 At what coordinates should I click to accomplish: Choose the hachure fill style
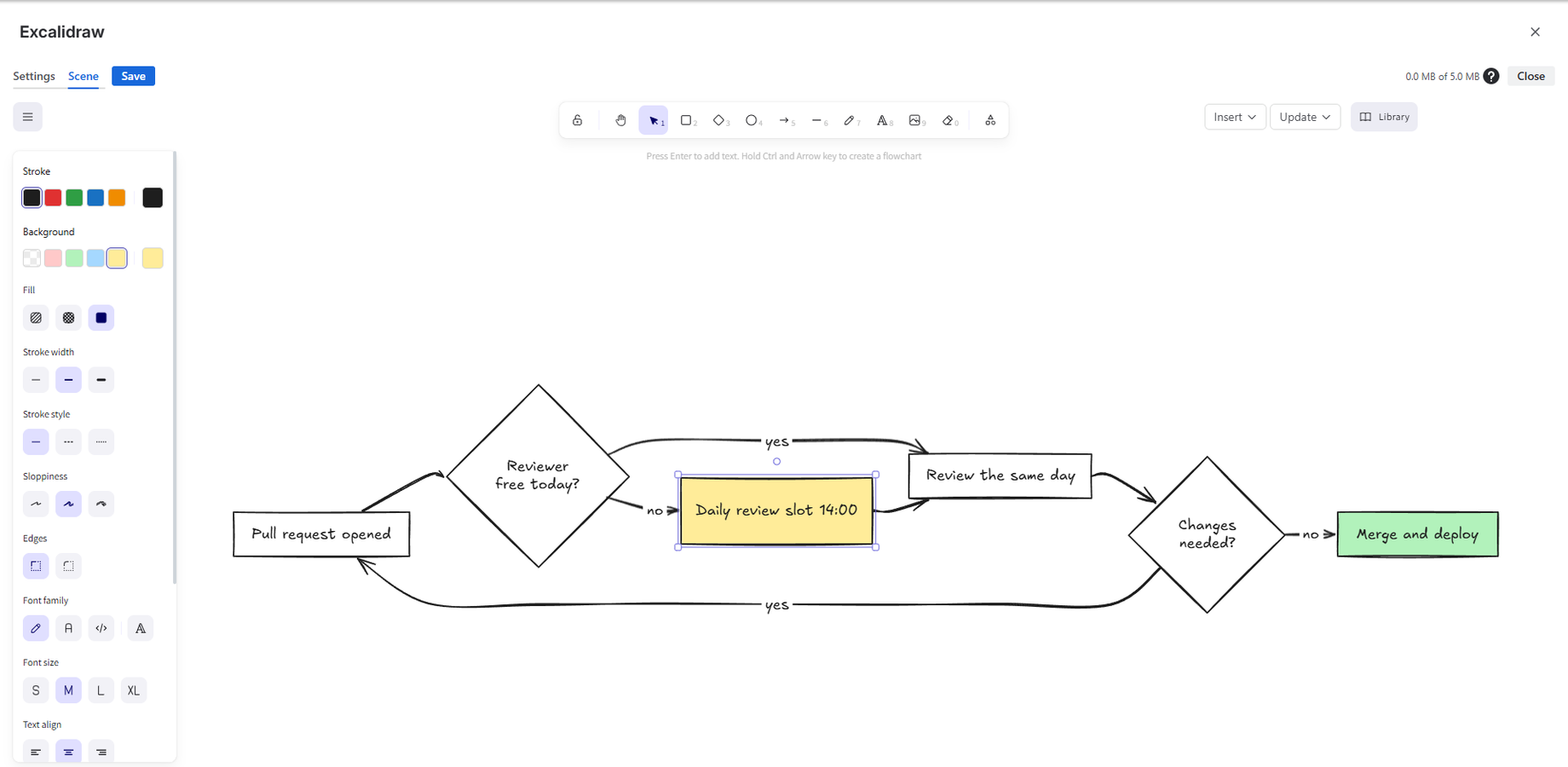tap(36, 318)
